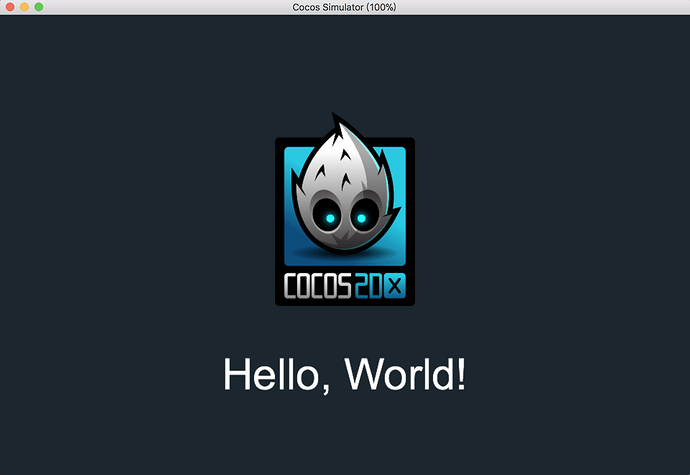This screenshot has height=475, width=690.
Task: Minimize the Cocos Simulator window
Action: [25, 7]
